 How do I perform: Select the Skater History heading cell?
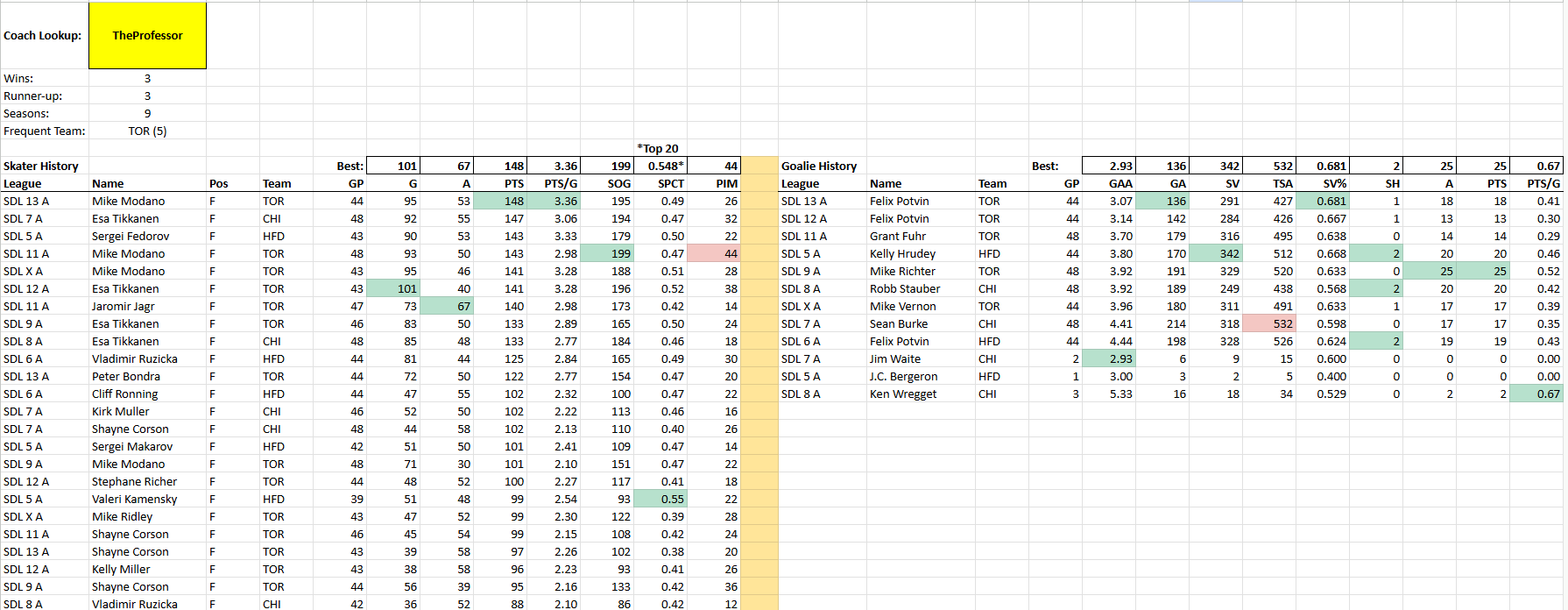(41, 167)
